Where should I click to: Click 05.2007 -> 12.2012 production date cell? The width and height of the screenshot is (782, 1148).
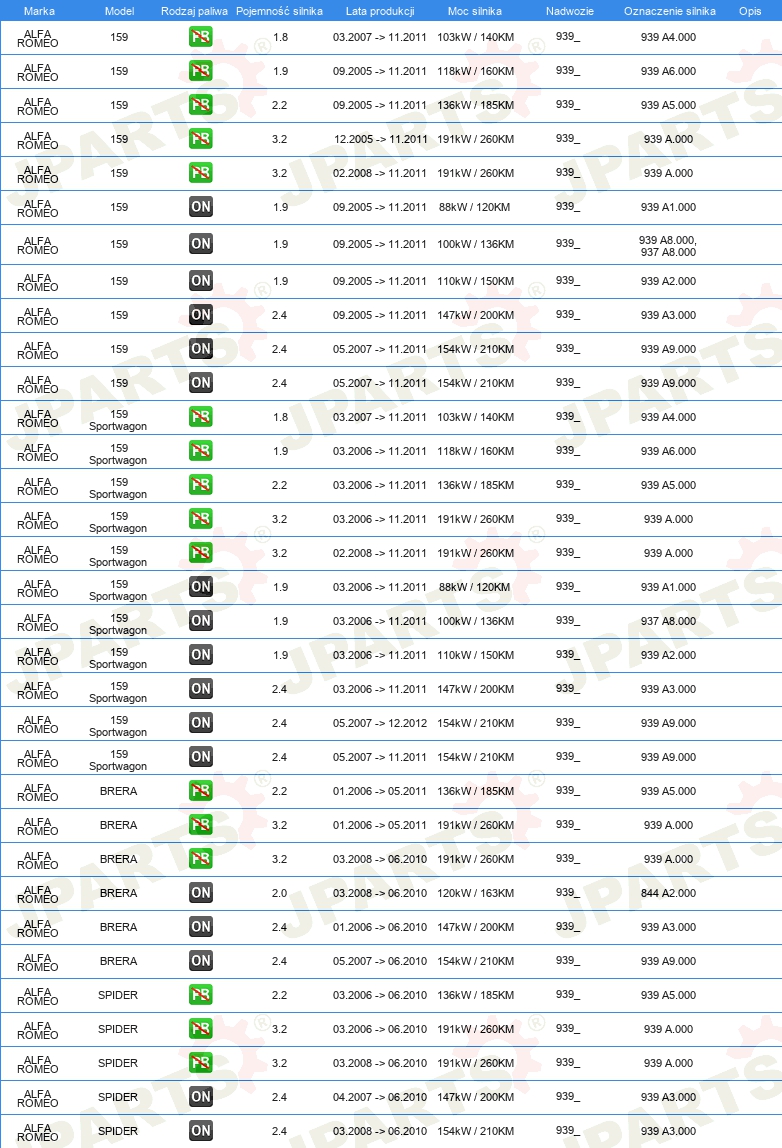[x=379, y=723]
